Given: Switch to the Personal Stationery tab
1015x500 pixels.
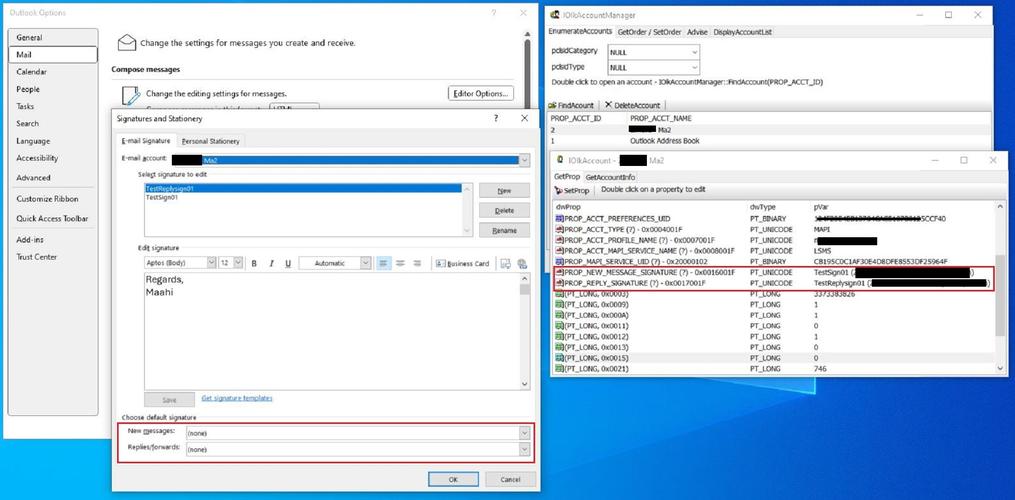Looking at the screenshot, I should [x=210, y=141].
